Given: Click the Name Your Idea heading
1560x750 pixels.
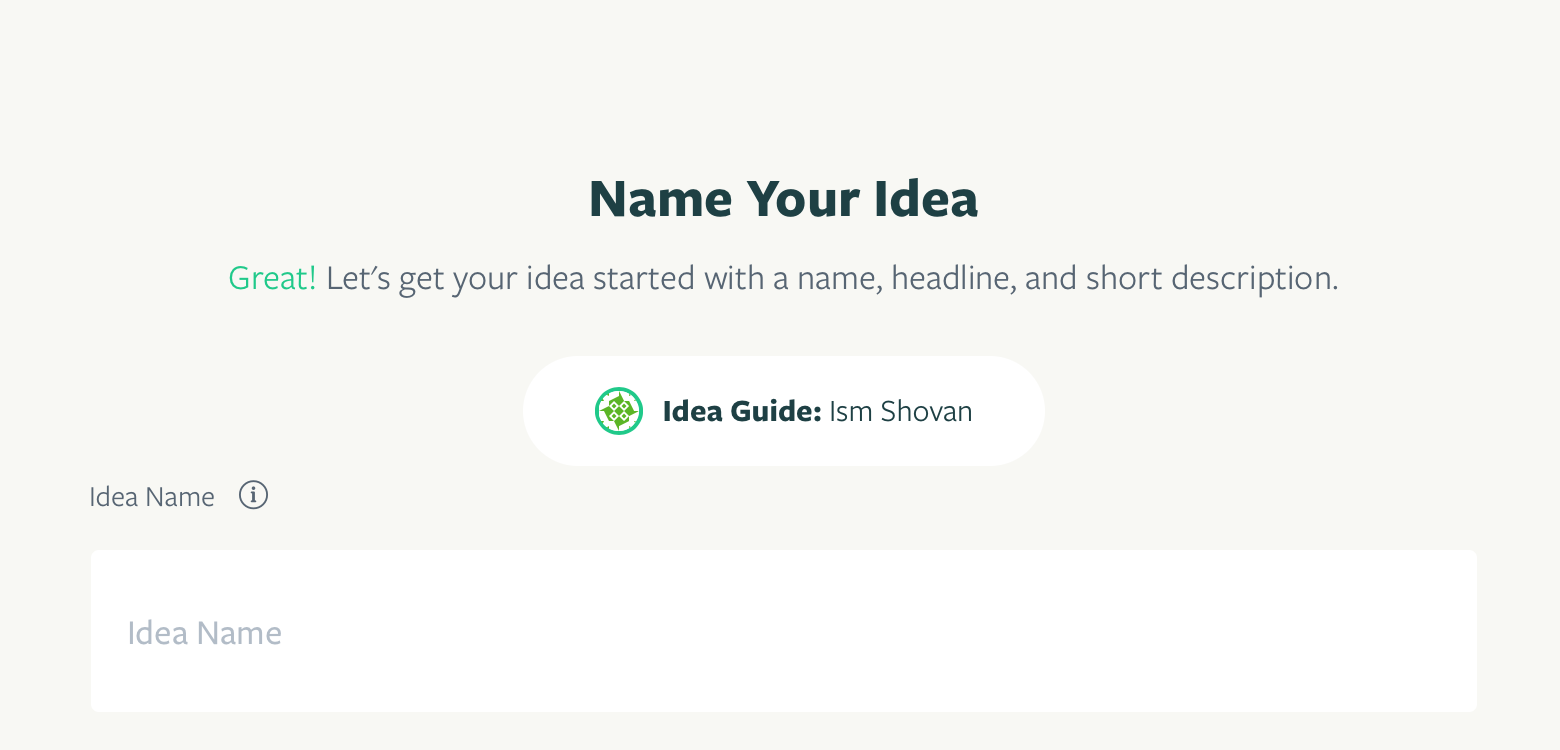Looking at the screenshot, I should [x=784, y=199].
